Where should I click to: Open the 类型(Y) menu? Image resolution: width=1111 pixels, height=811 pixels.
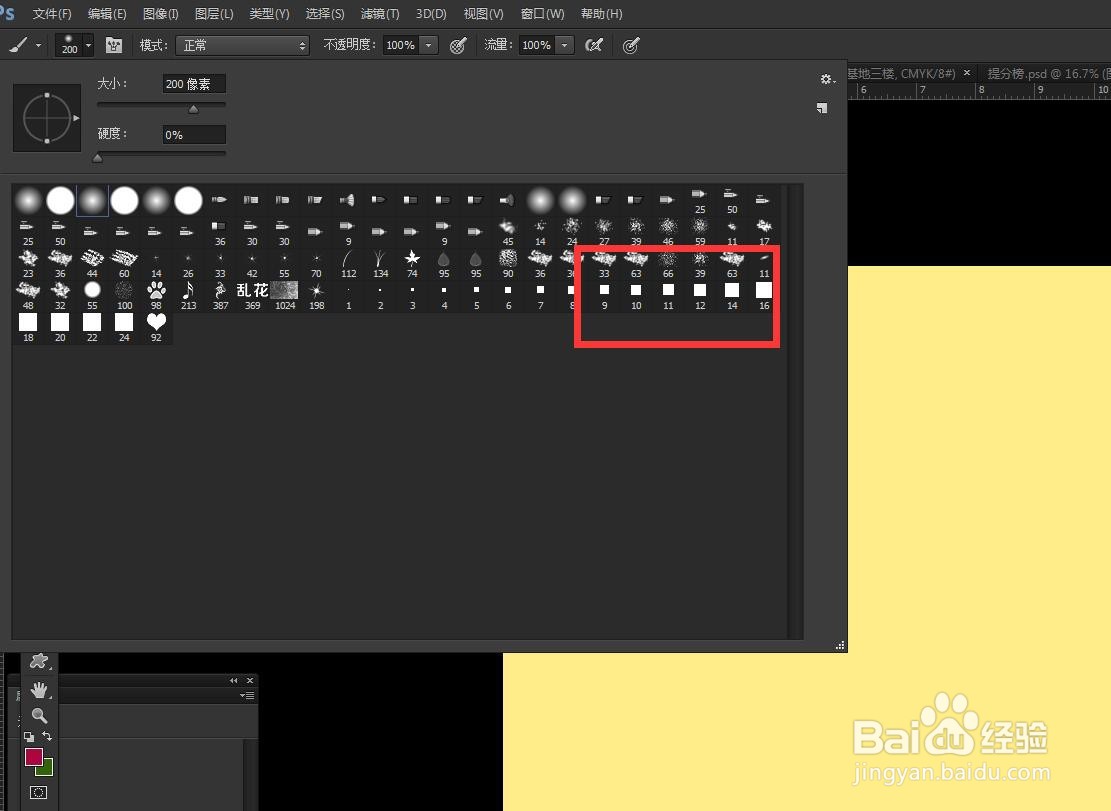(x=269, y=13)
